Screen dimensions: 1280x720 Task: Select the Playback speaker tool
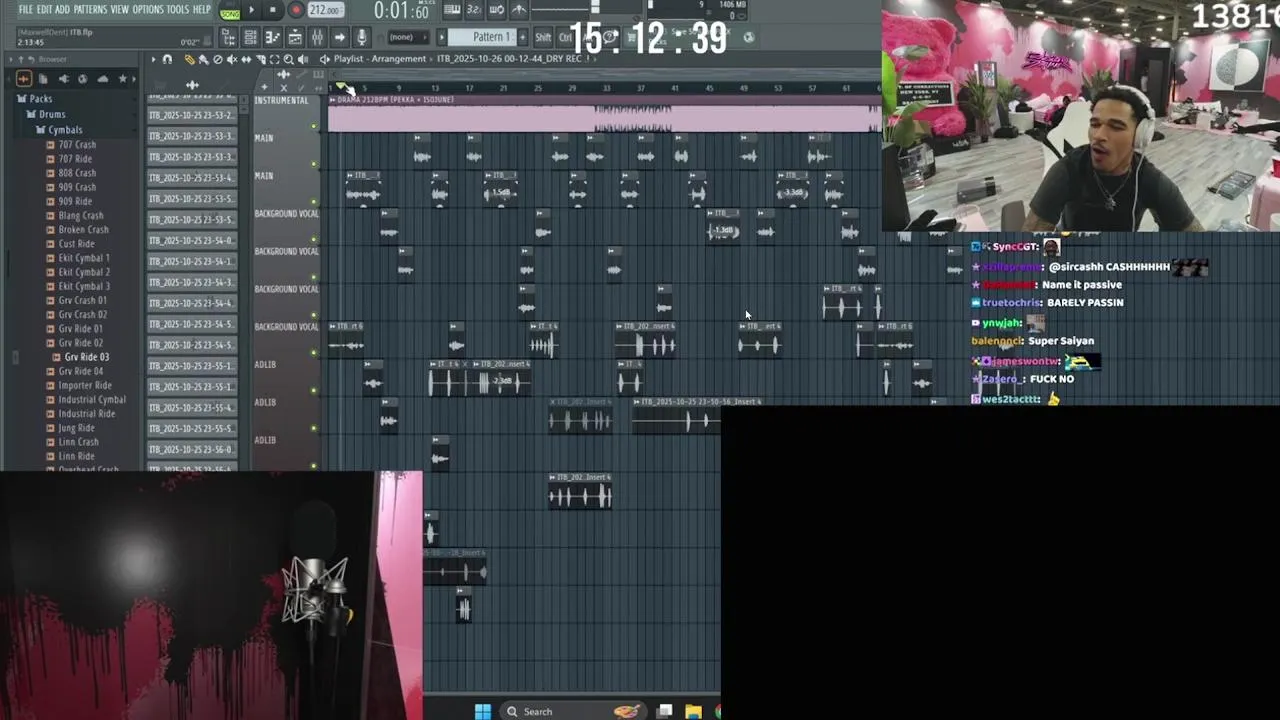pos(303,59)
